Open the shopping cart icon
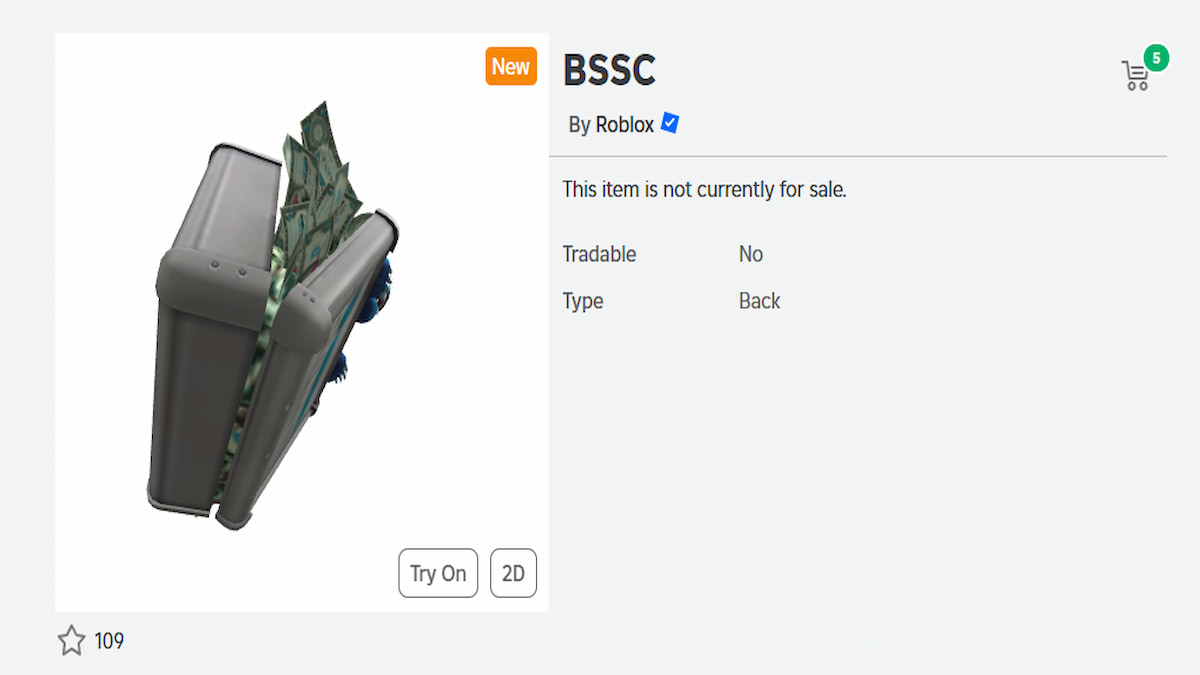The width and height of the screenshot is (1200, 675). pos(1136,75)
